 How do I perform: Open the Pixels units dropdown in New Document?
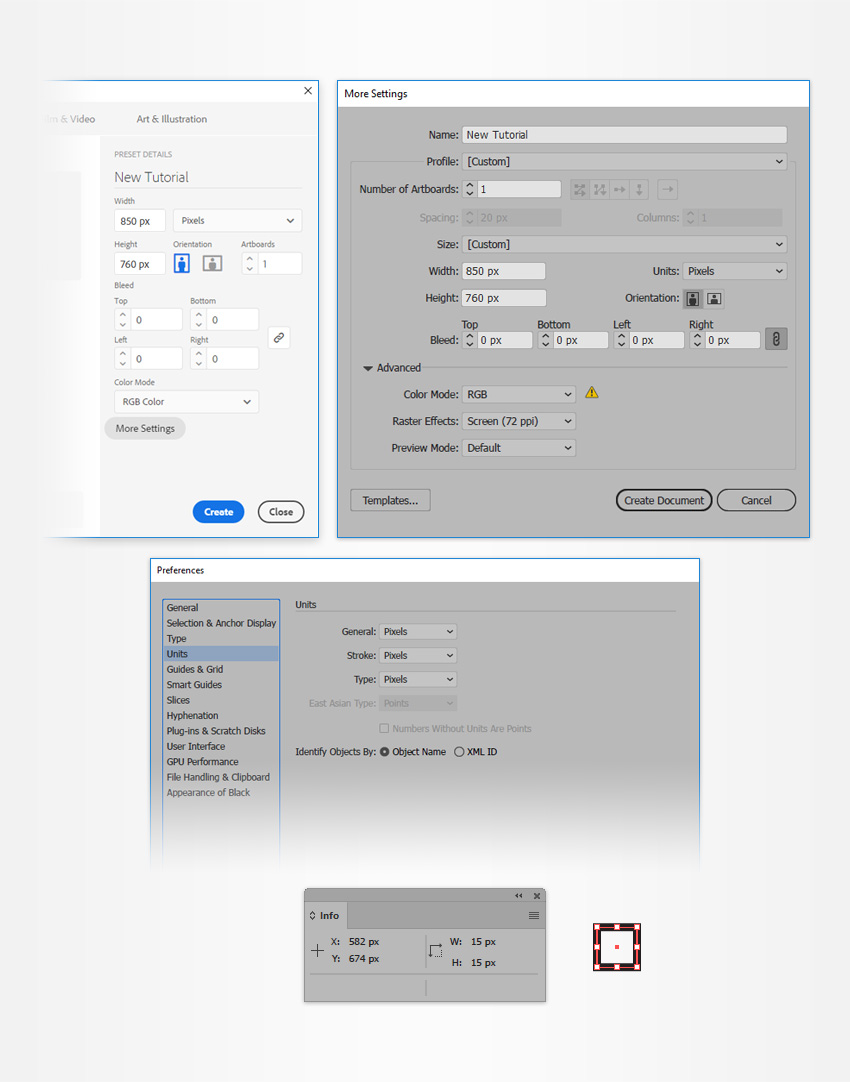click(237, 221)
